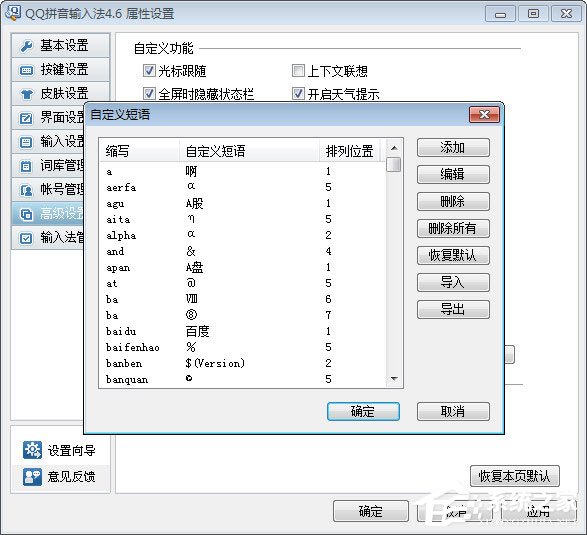
Task: Click the account icon beside 帐号管理
Action: pyautogui.click(x=26, y=190)
